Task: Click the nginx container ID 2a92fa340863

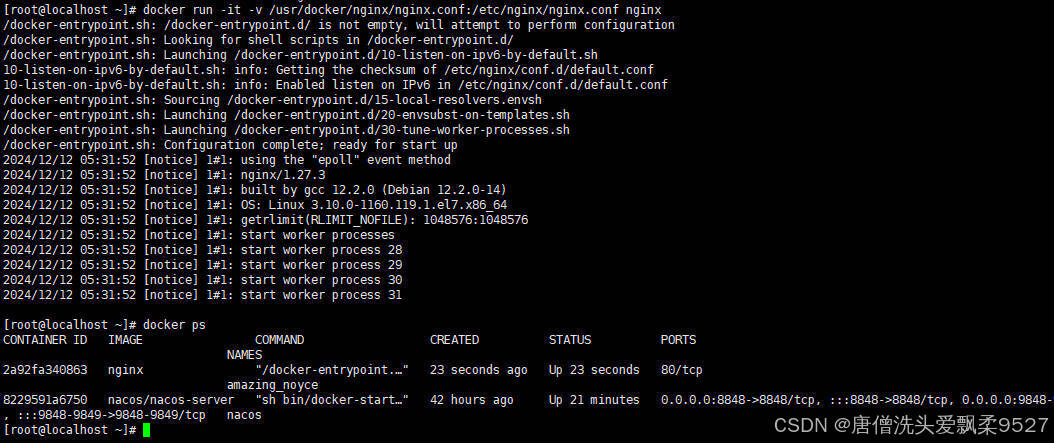Action: 45,370
